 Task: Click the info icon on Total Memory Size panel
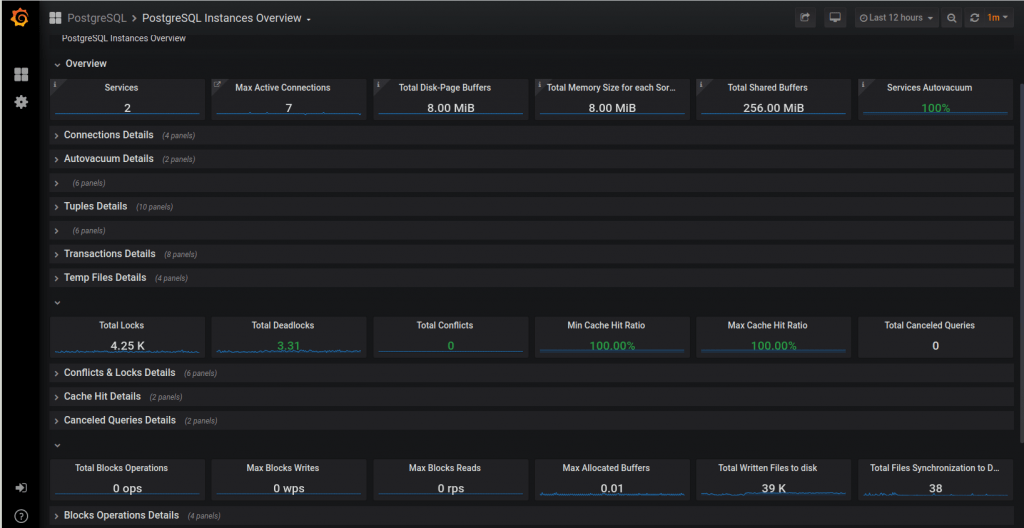(539, 84)
